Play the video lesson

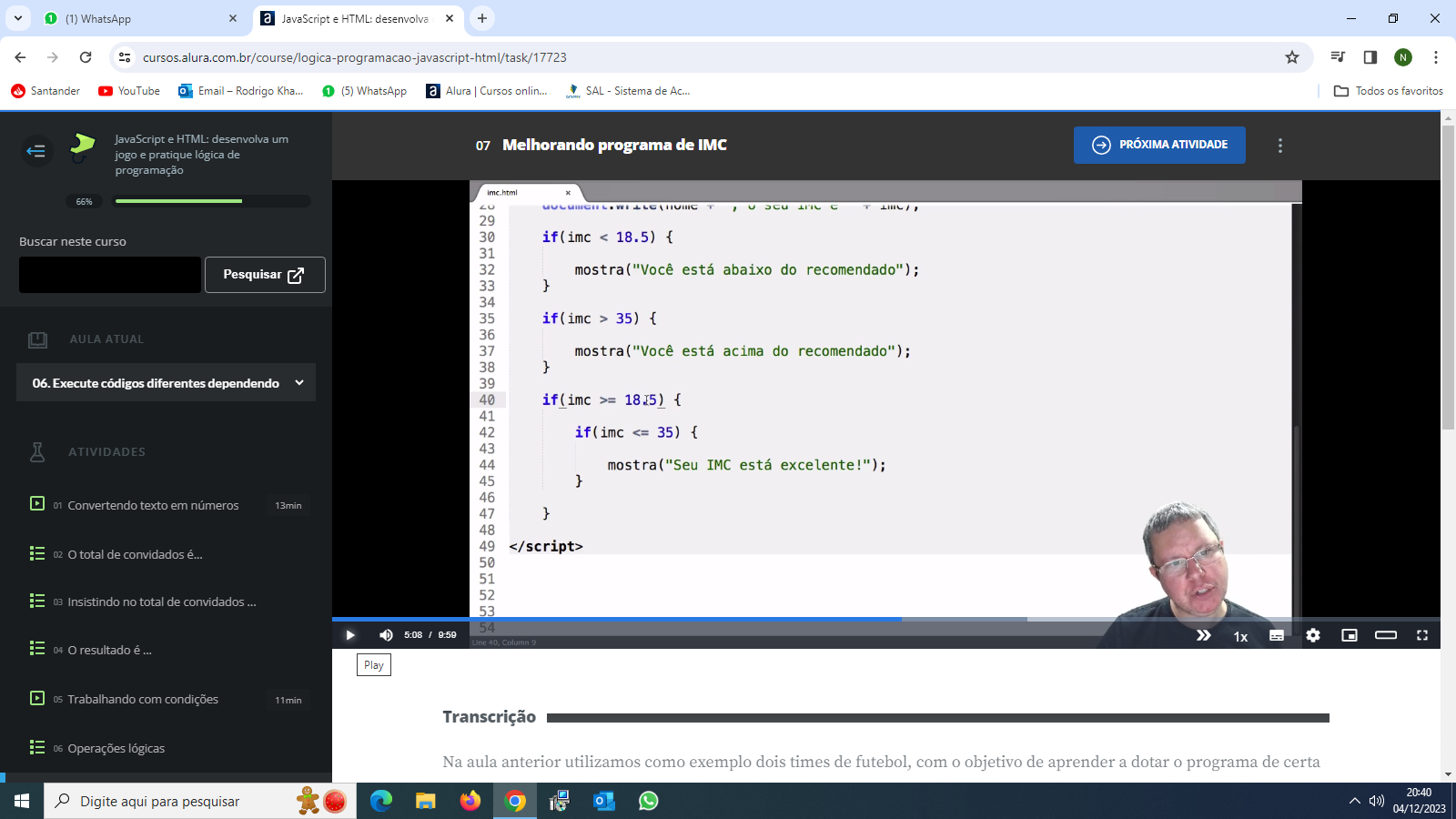(x=349, y=635)
